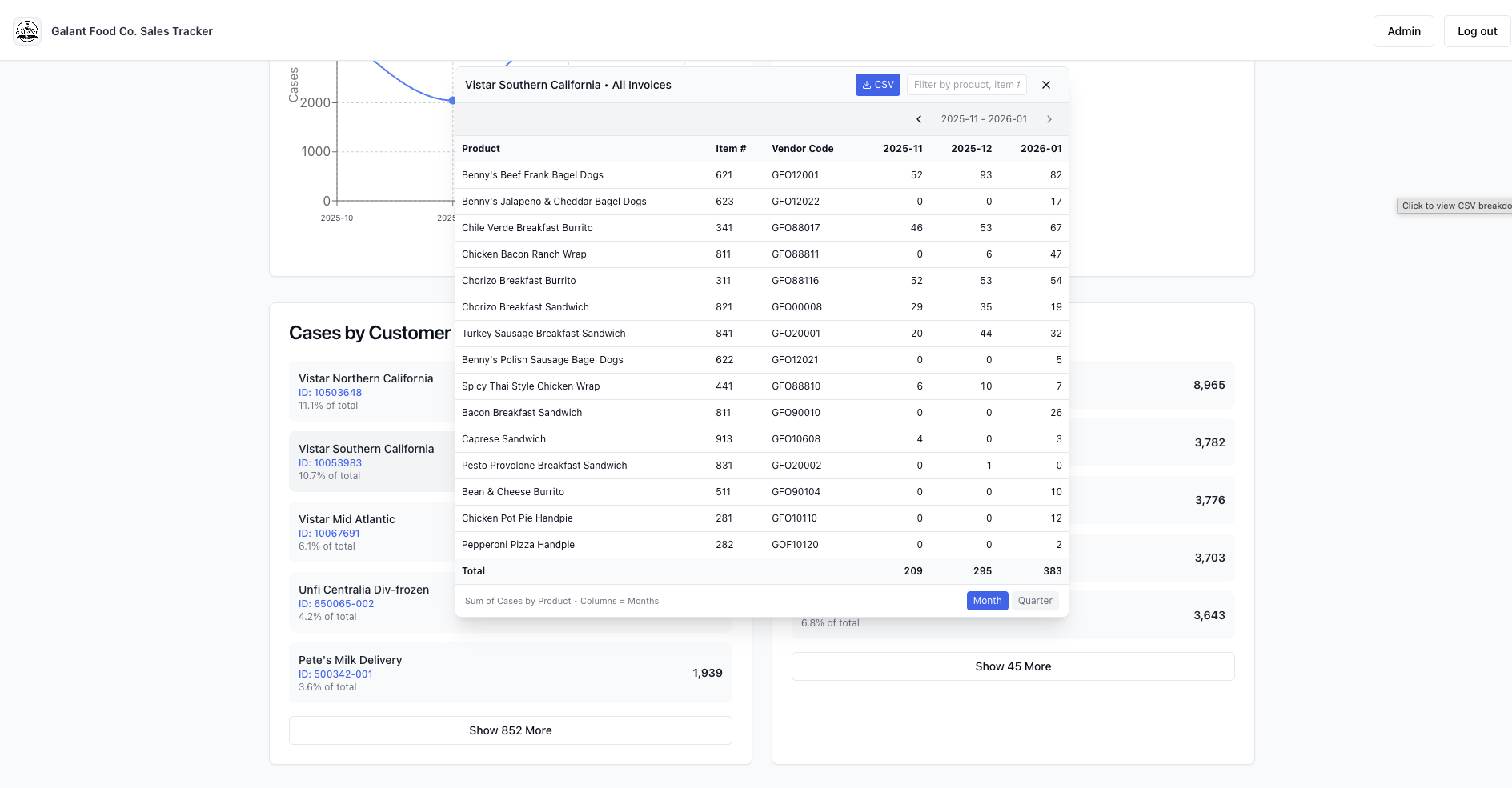
Task: Click the Galant Food Co. logo icon
Action: point(27,31)
